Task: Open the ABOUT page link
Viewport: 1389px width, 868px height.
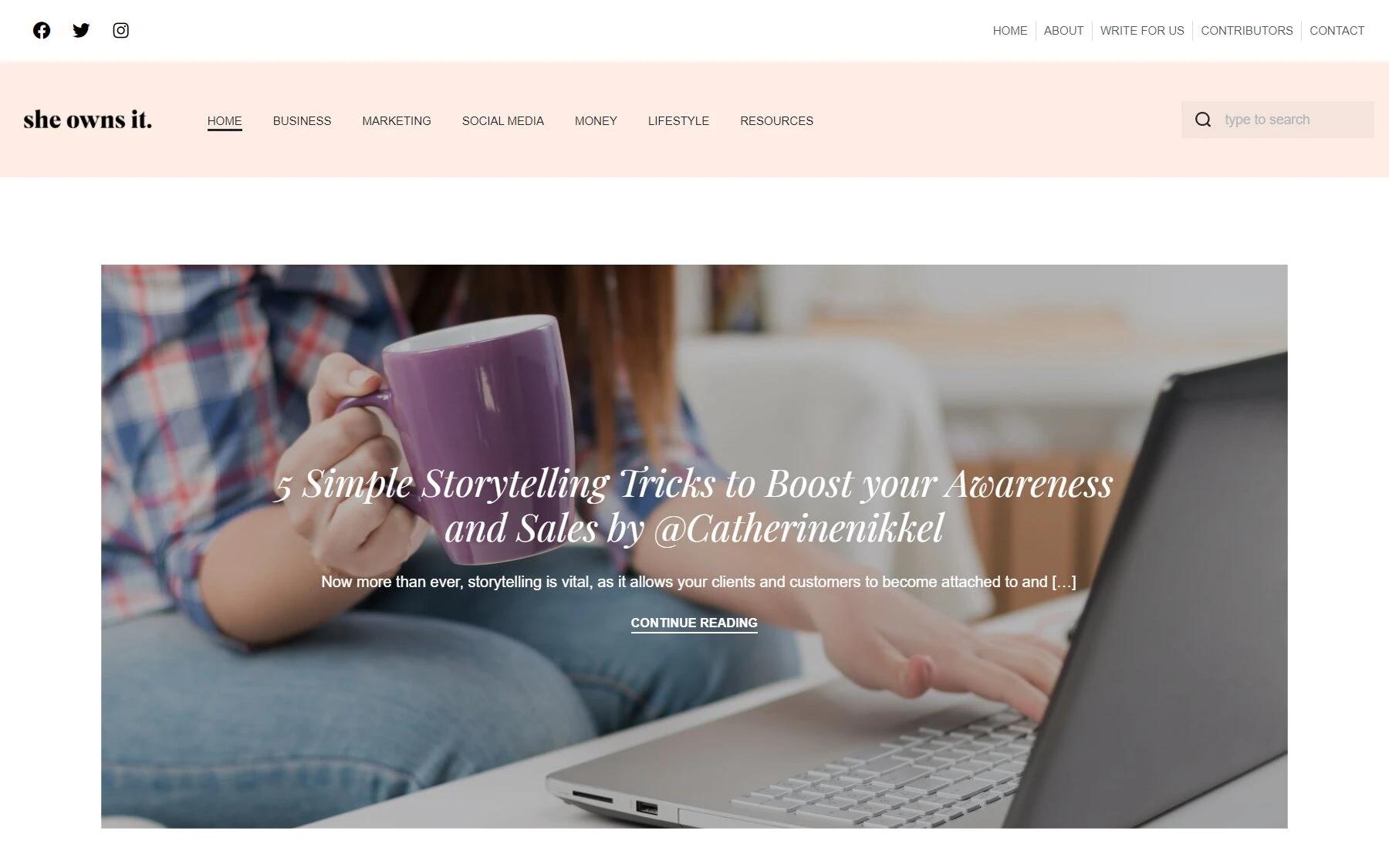Action: [x=1063, y=31]
